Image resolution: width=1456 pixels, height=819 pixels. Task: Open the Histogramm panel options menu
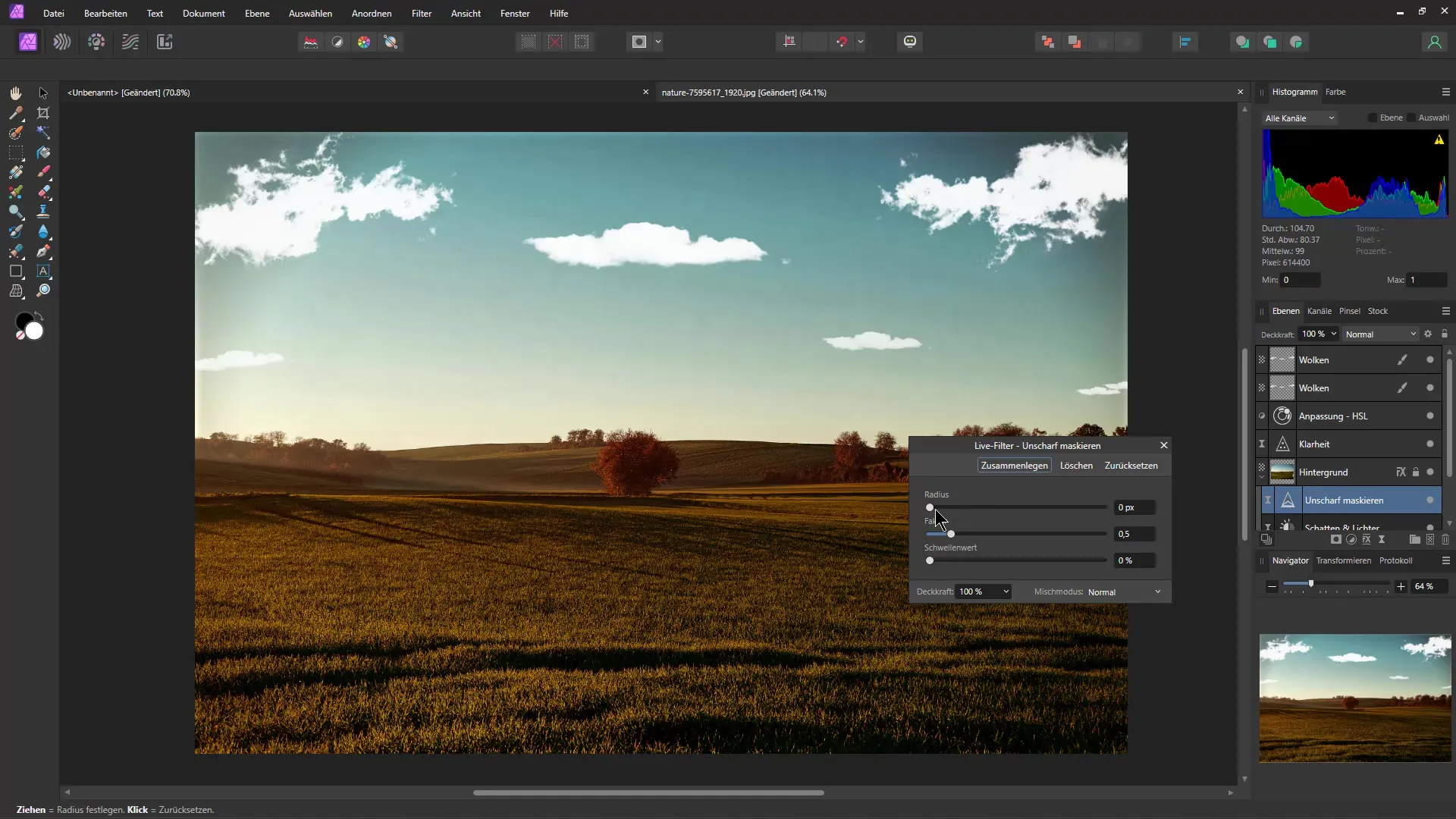[x=1446, y=92]
